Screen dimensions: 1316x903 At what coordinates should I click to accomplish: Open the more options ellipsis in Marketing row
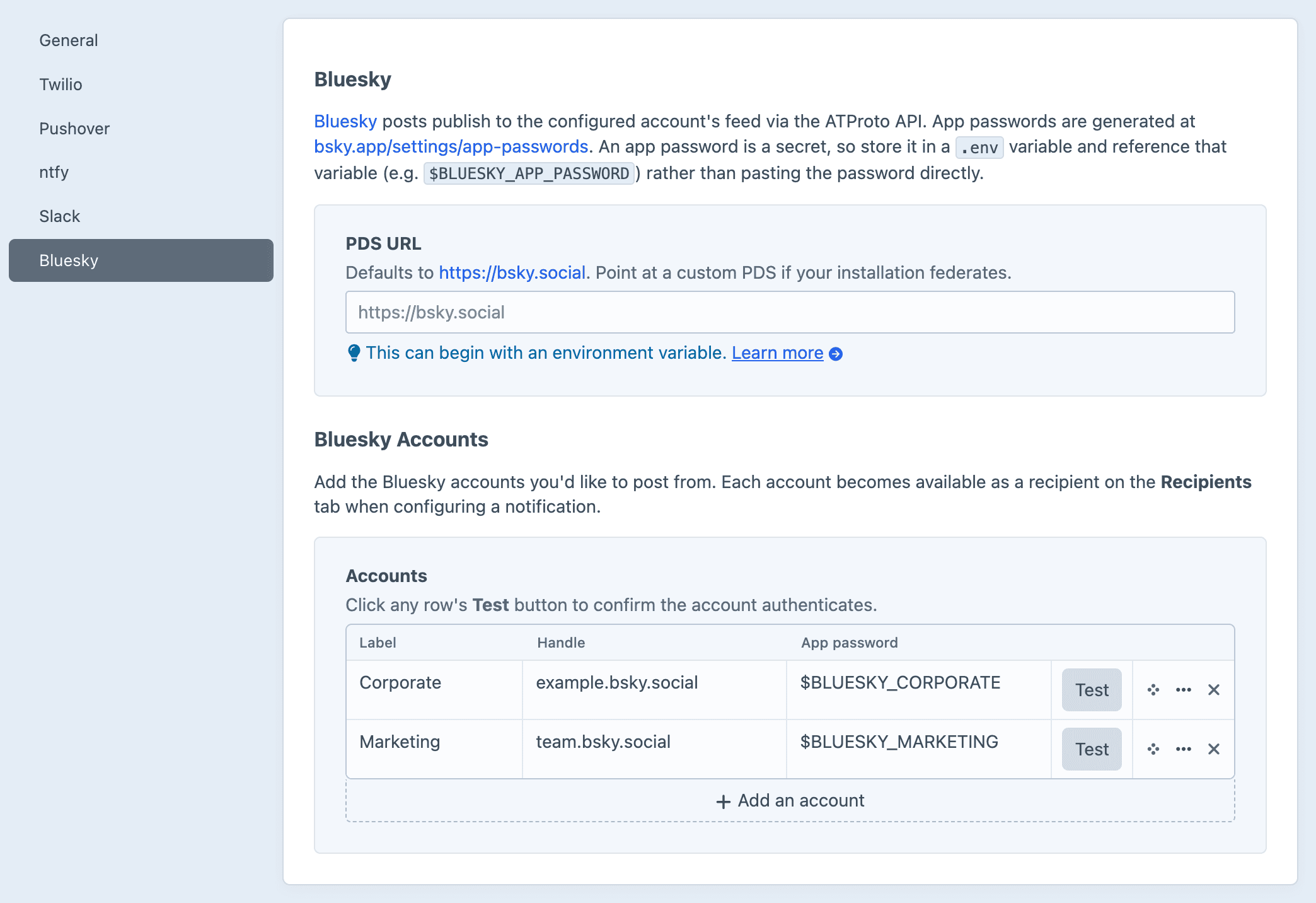point(1184,749)
